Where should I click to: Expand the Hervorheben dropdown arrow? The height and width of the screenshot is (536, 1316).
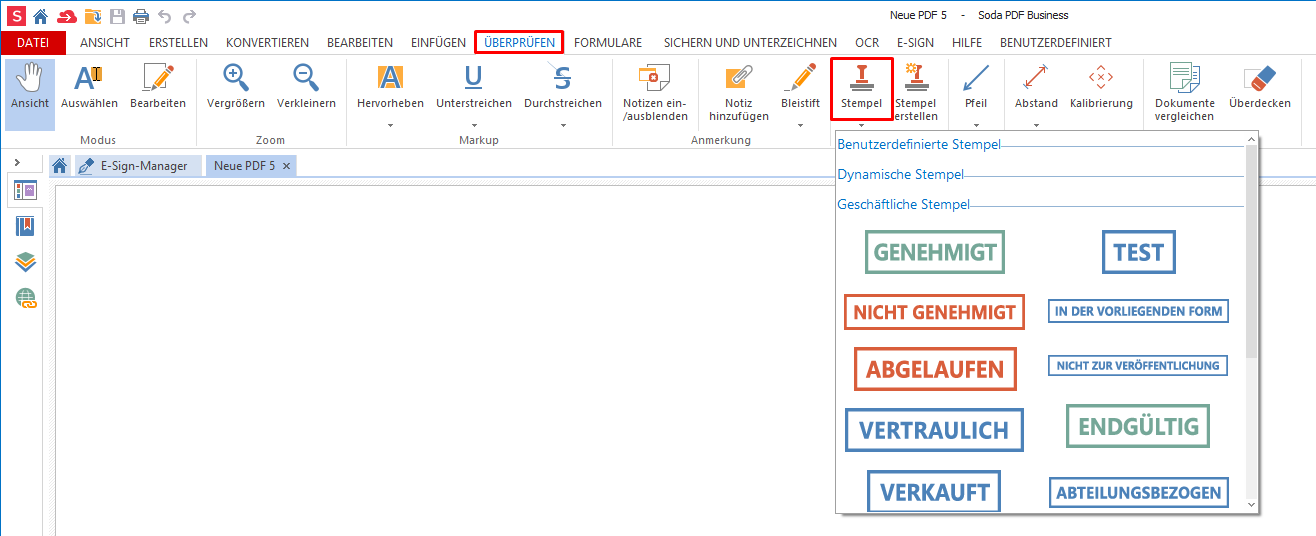click(390, 125)
